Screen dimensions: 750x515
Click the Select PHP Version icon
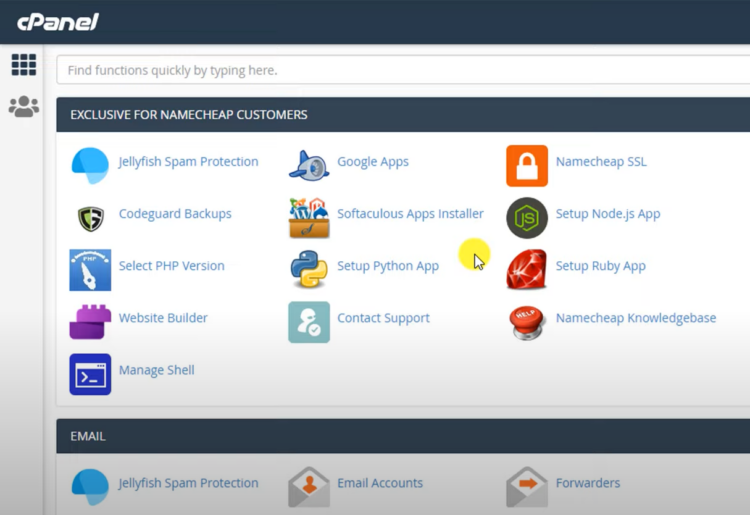pos(90,270)
